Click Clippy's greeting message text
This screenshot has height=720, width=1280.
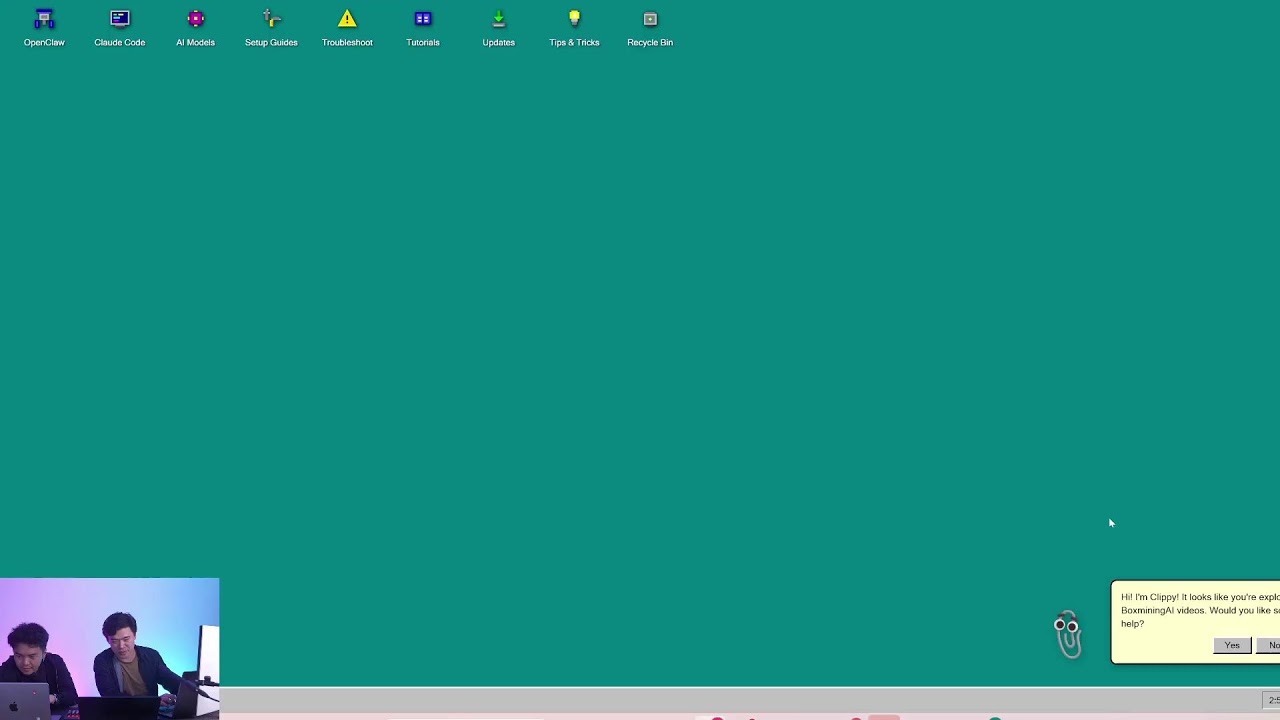pos(1200,610)
